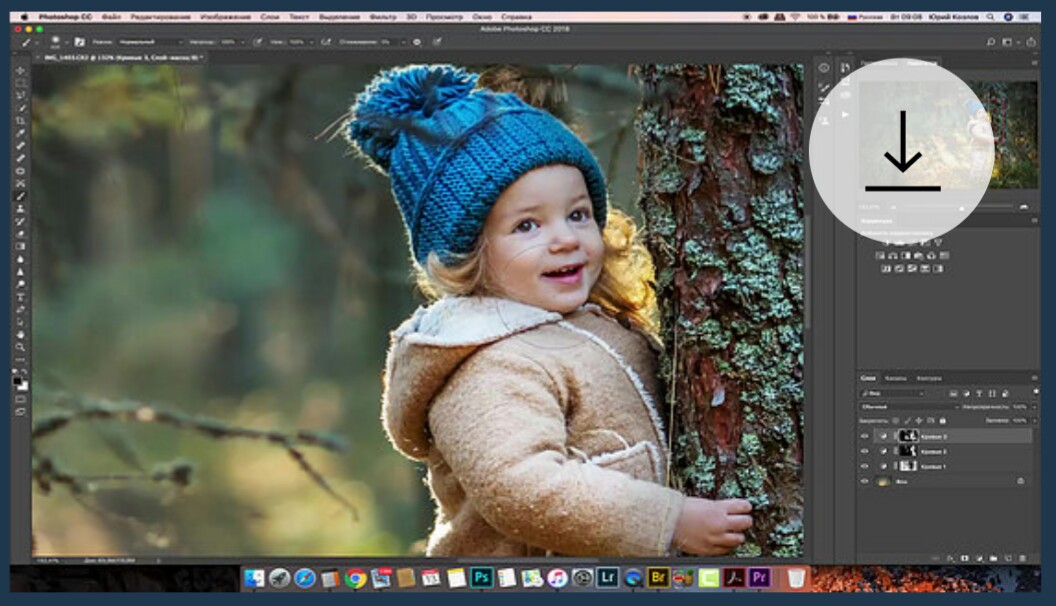The height and width of the screenshot is (606, 1056).
Task: Open the layer blend mode dropdown Обычные
Action: (909, 407)
